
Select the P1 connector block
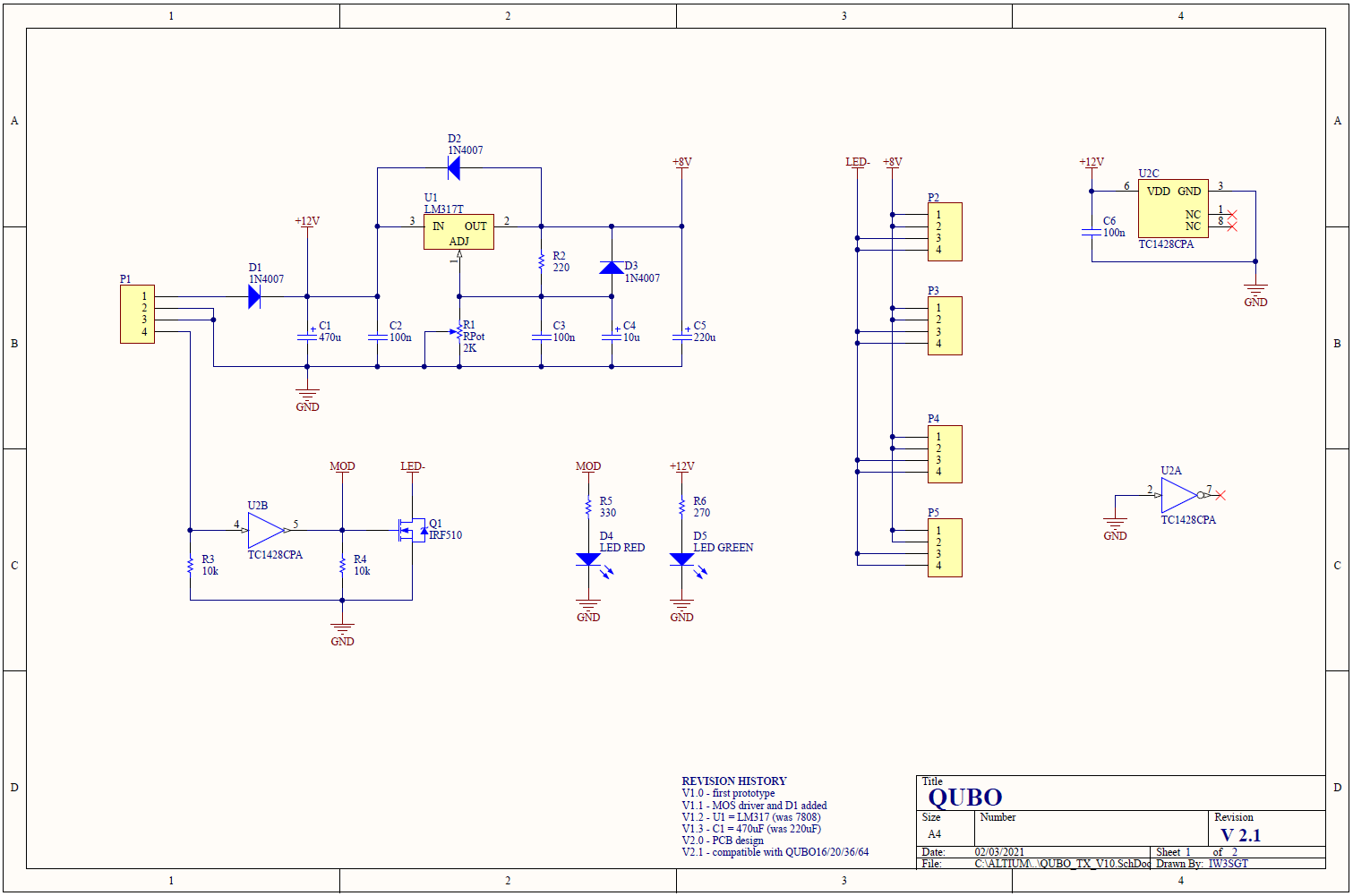pyautogui.click(x=137, y=314)
